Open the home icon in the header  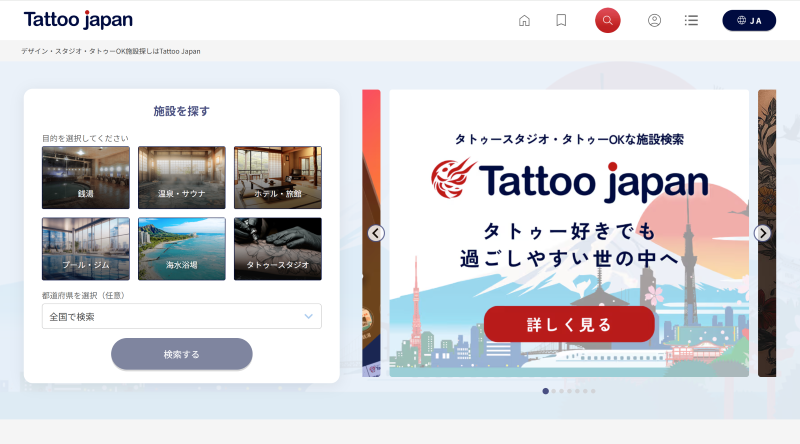coord(524,20)
